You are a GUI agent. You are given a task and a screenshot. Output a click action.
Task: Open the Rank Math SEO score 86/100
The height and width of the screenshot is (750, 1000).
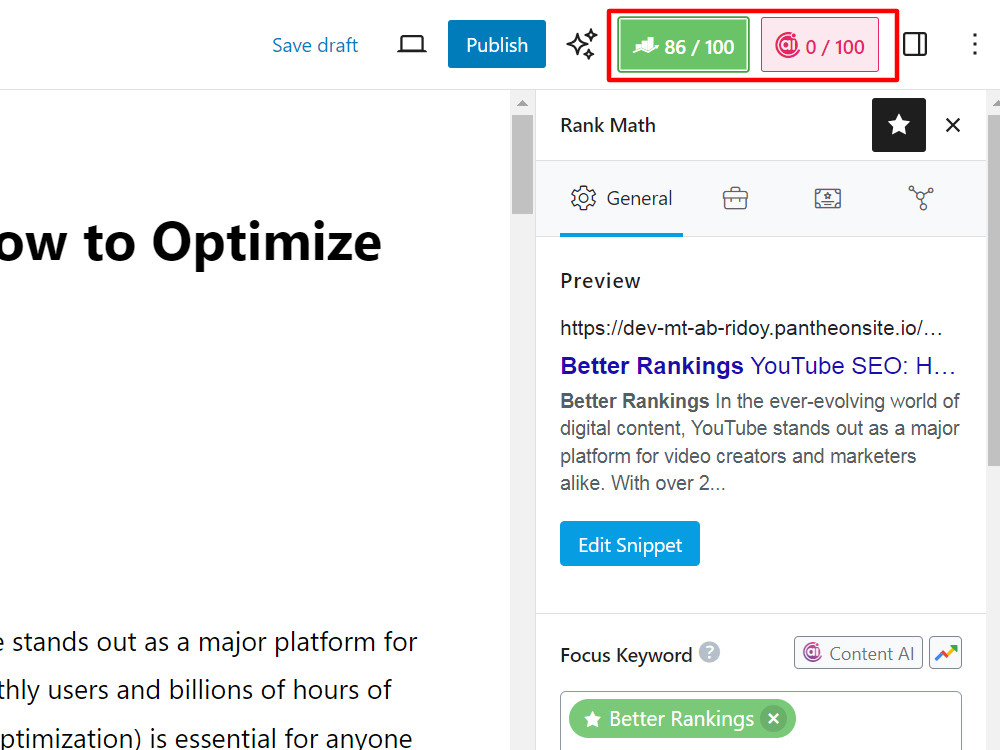pyautogui.click(x=683, y=45)
